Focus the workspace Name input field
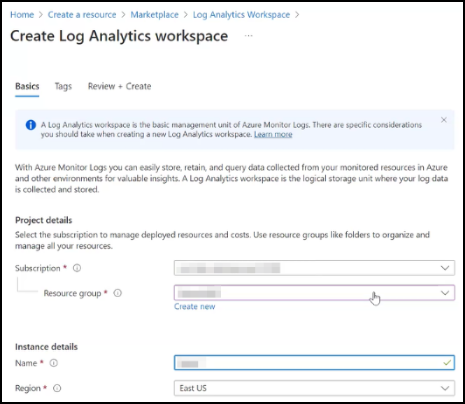 point(314,363)
